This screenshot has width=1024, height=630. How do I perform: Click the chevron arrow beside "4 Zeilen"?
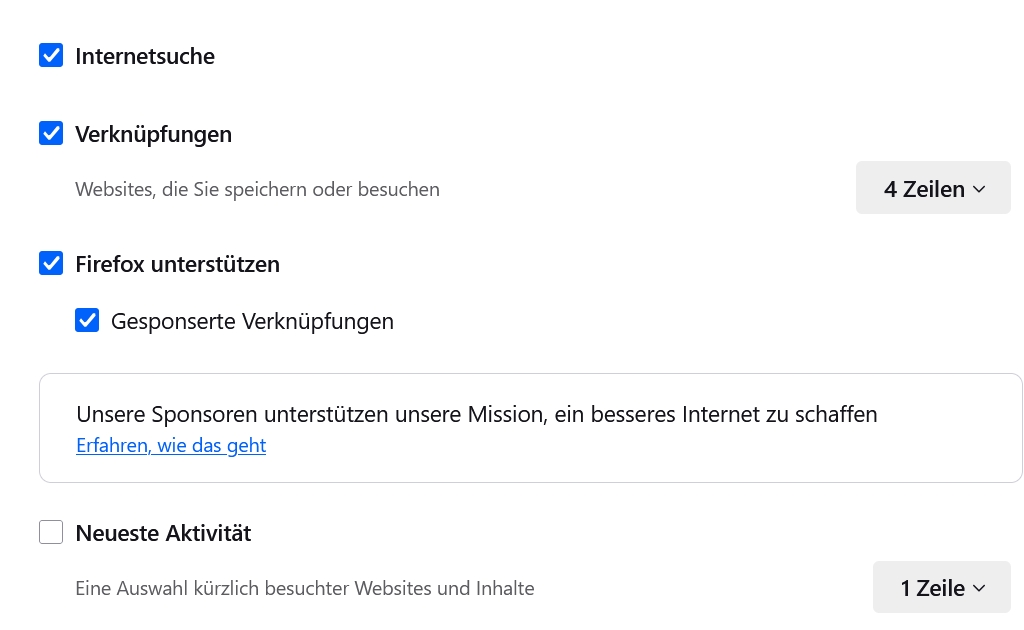979,189
